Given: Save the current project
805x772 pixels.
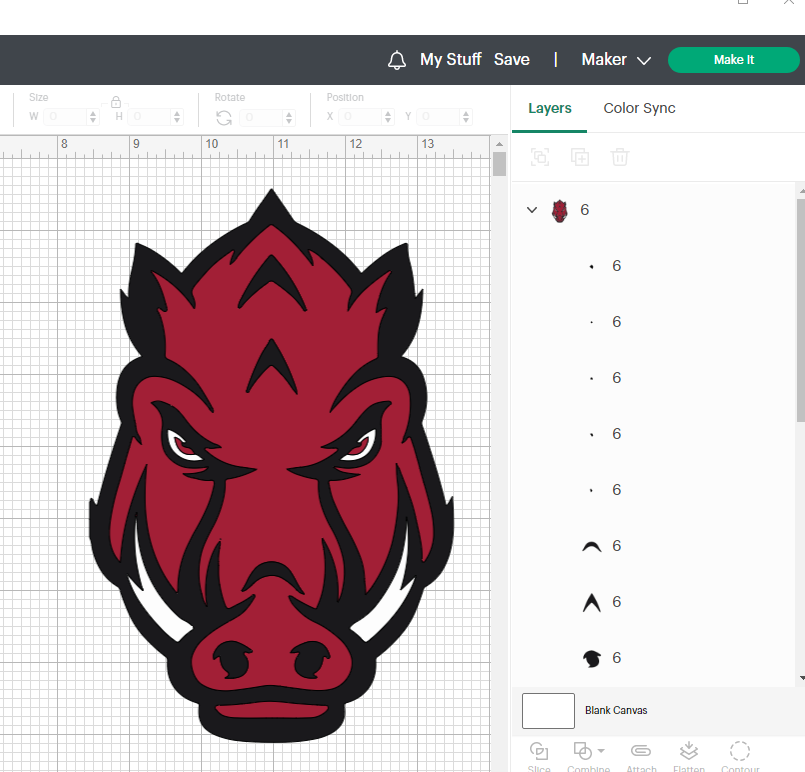Looking at the screenshot, I should [511, 60].
